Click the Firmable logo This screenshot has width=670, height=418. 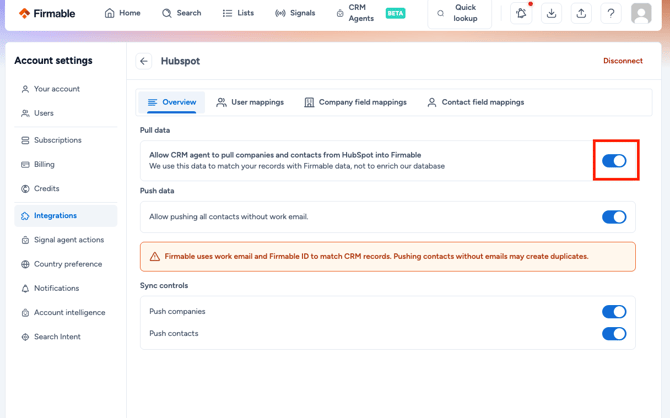point(47,13)
